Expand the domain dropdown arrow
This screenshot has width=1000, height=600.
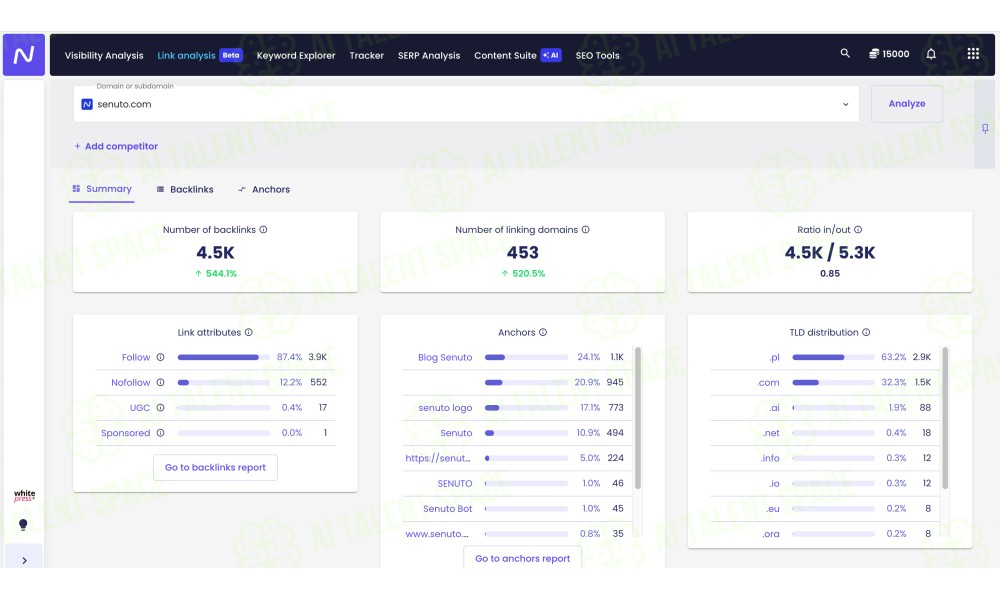click(x=846, y=105)
